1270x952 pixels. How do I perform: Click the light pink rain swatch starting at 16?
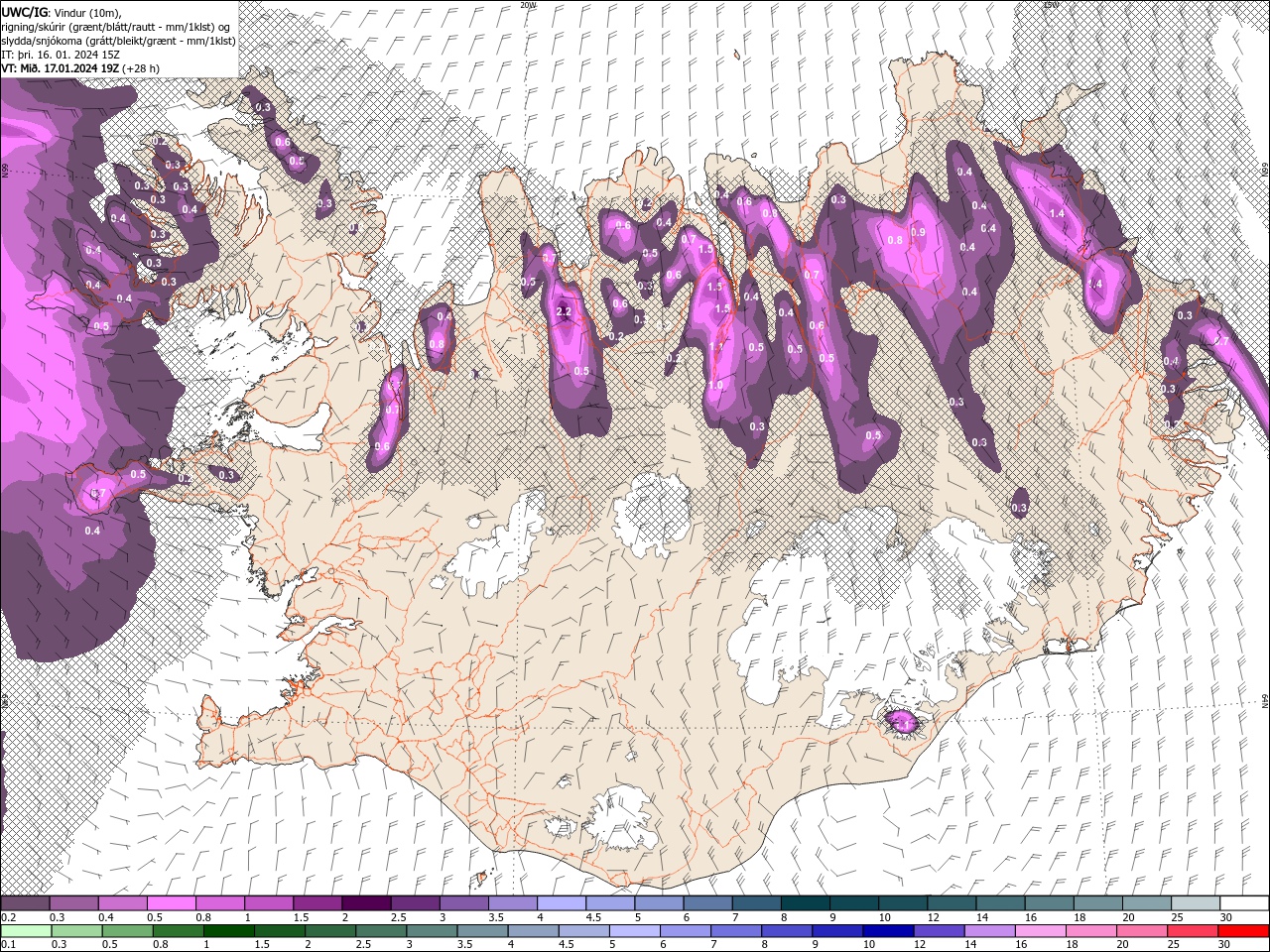(1039, 931)
